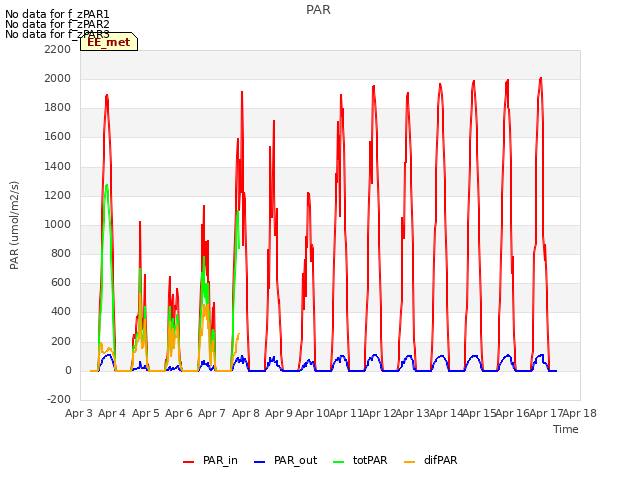Click the 1800 y-axis tick label
The height and width of the screenshot is (480, 640).
58,107
